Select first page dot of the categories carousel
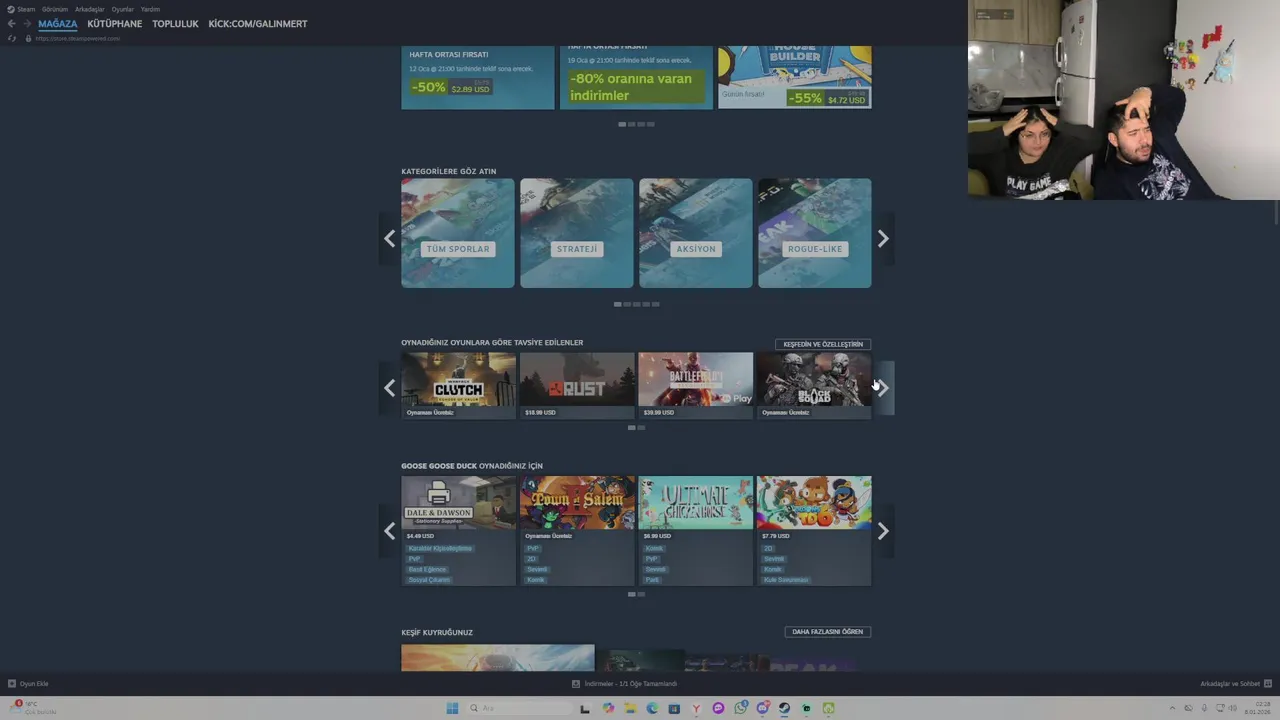Viewport: 1280px width, 720px height. [618, 304]
